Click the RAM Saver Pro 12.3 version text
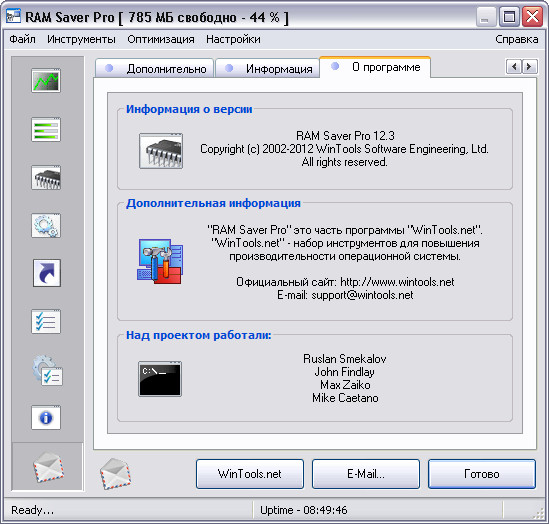Viewport: 549px width, 524px height. pos(345,135)
